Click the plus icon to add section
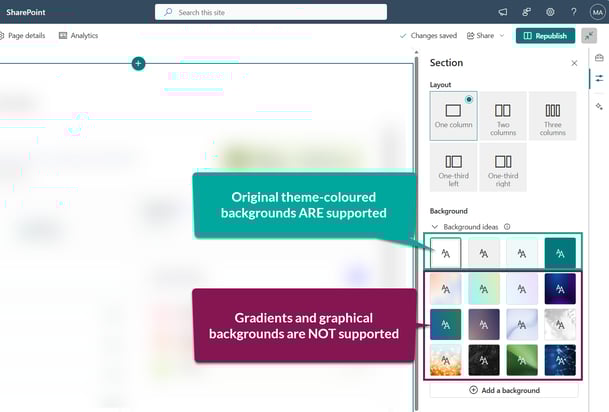The height and width of the screenshot is (412, 609). [138, 64]
